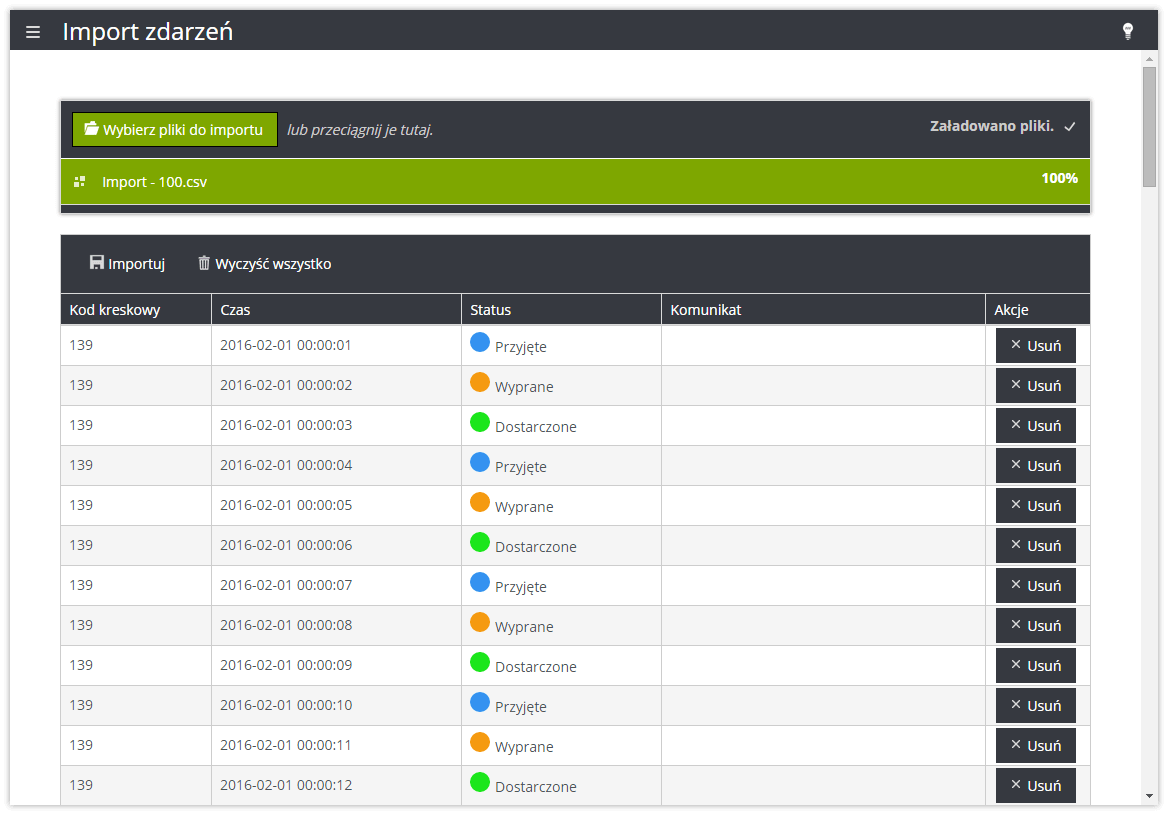
Task: Remove row with time 00:00:08
Action: (1035, 626)
